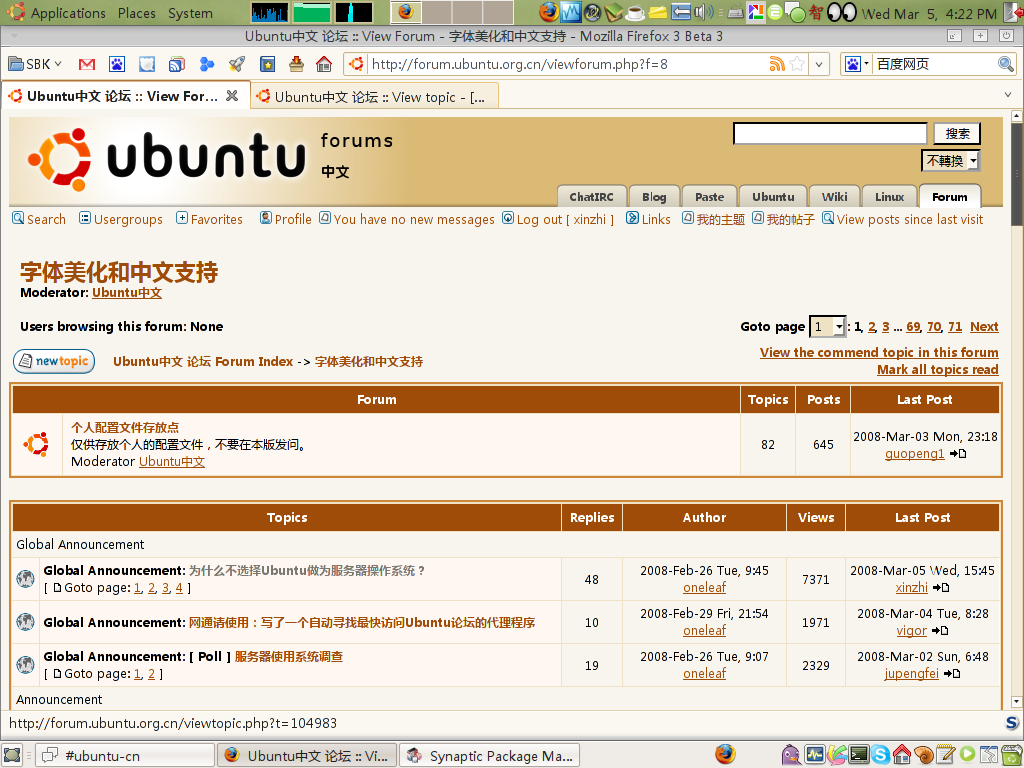Click the latest post arrow icon next to guopeng1
Viewport: 1024px width, 768px height.
(958, 454)
